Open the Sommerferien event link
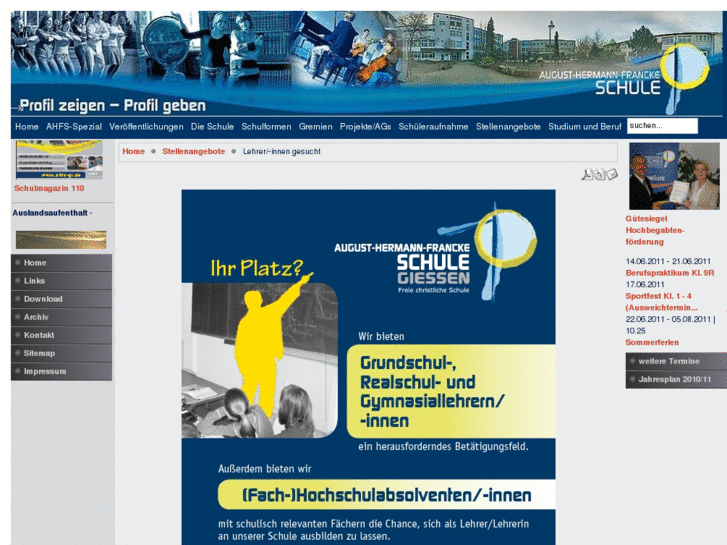Viewport: 727px width, 545px height. point(652,342)
